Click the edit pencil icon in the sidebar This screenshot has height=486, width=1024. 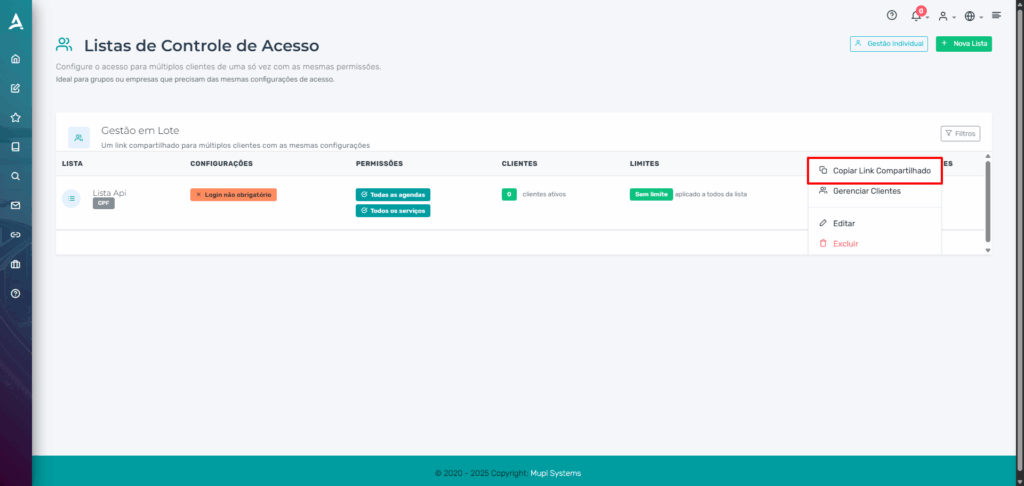[x=15, y=88]
